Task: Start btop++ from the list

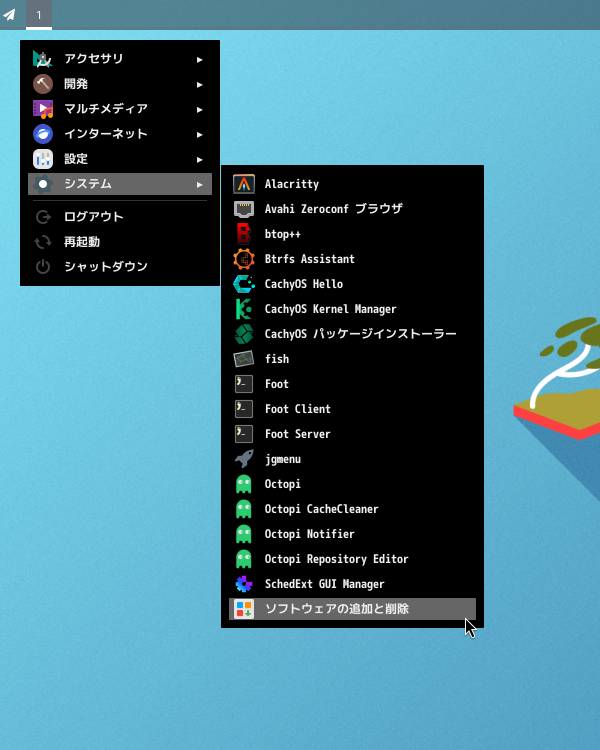Action: pyautogui.click(x=352, y=234)
